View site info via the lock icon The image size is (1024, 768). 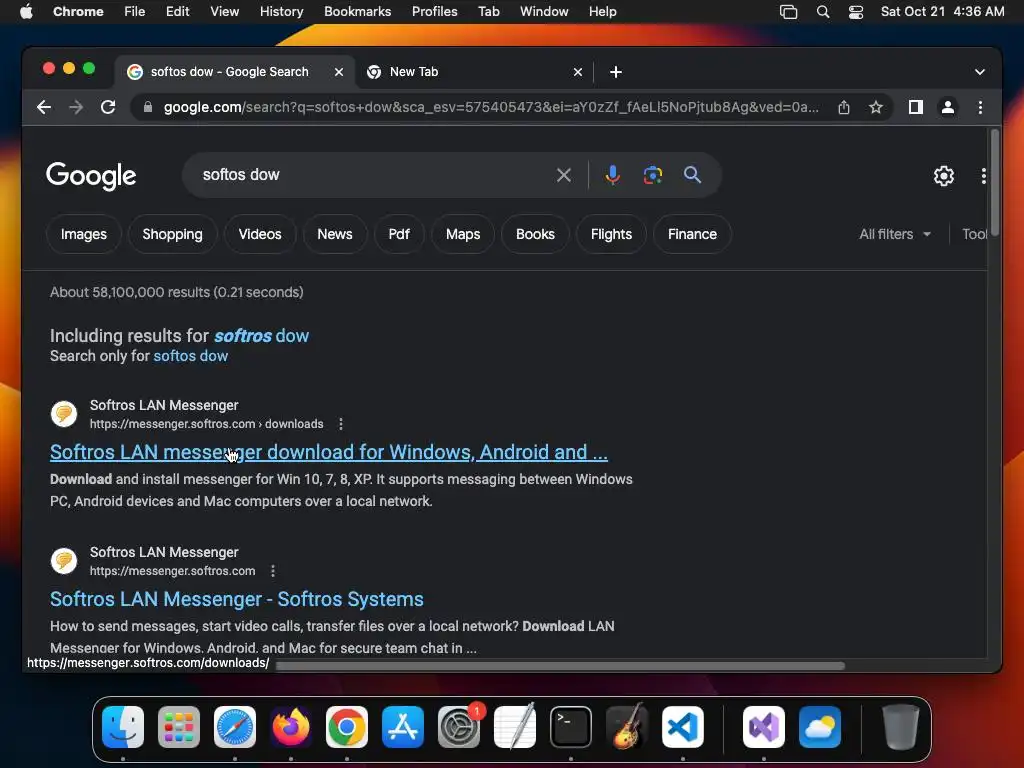pyautogui.click(x=148, y=107)
